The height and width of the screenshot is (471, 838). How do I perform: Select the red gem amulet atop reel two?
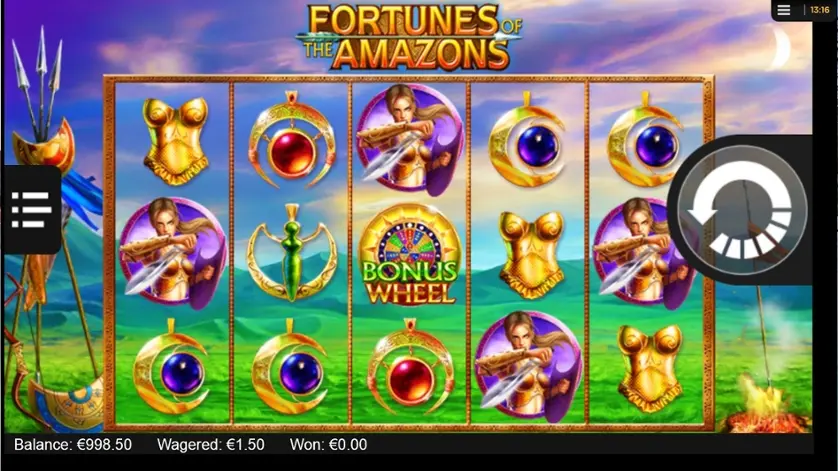click(292, 141)
